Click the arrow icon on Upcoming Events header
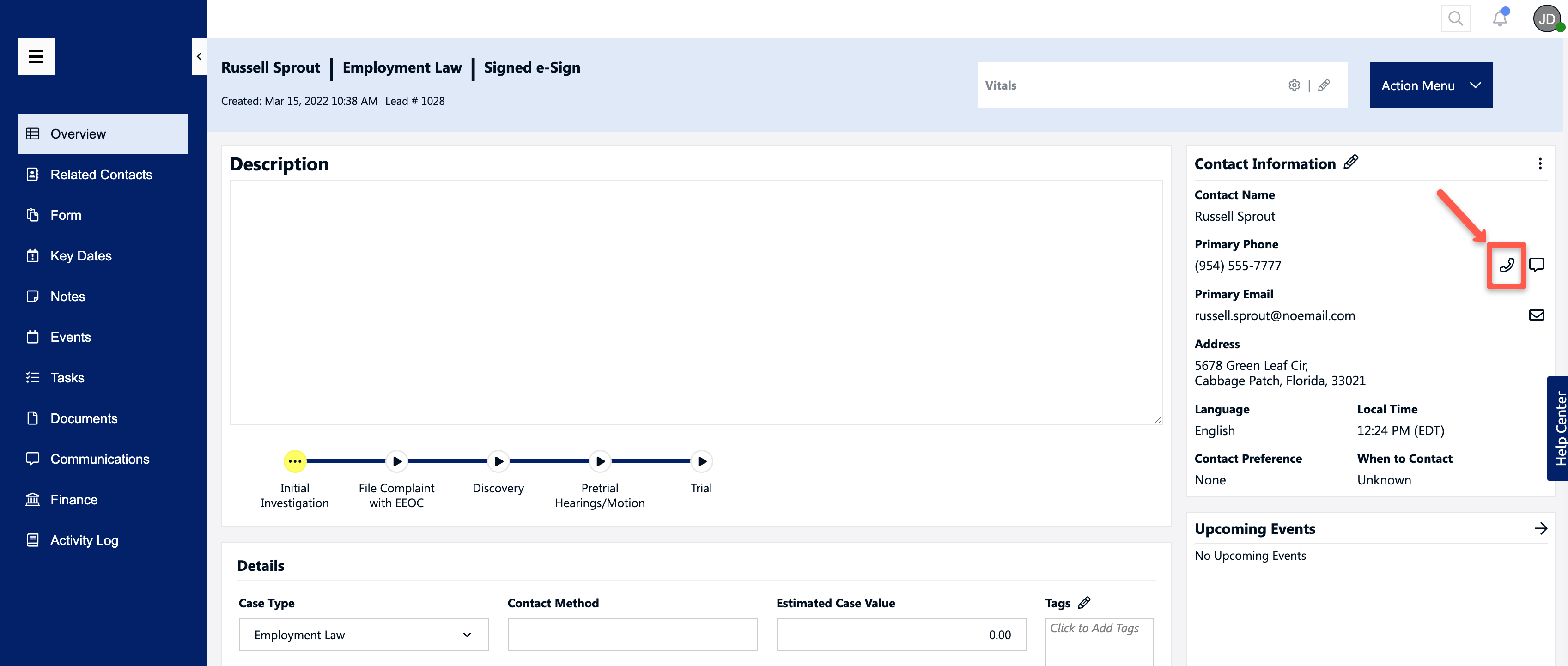 tap(1541, 528)
